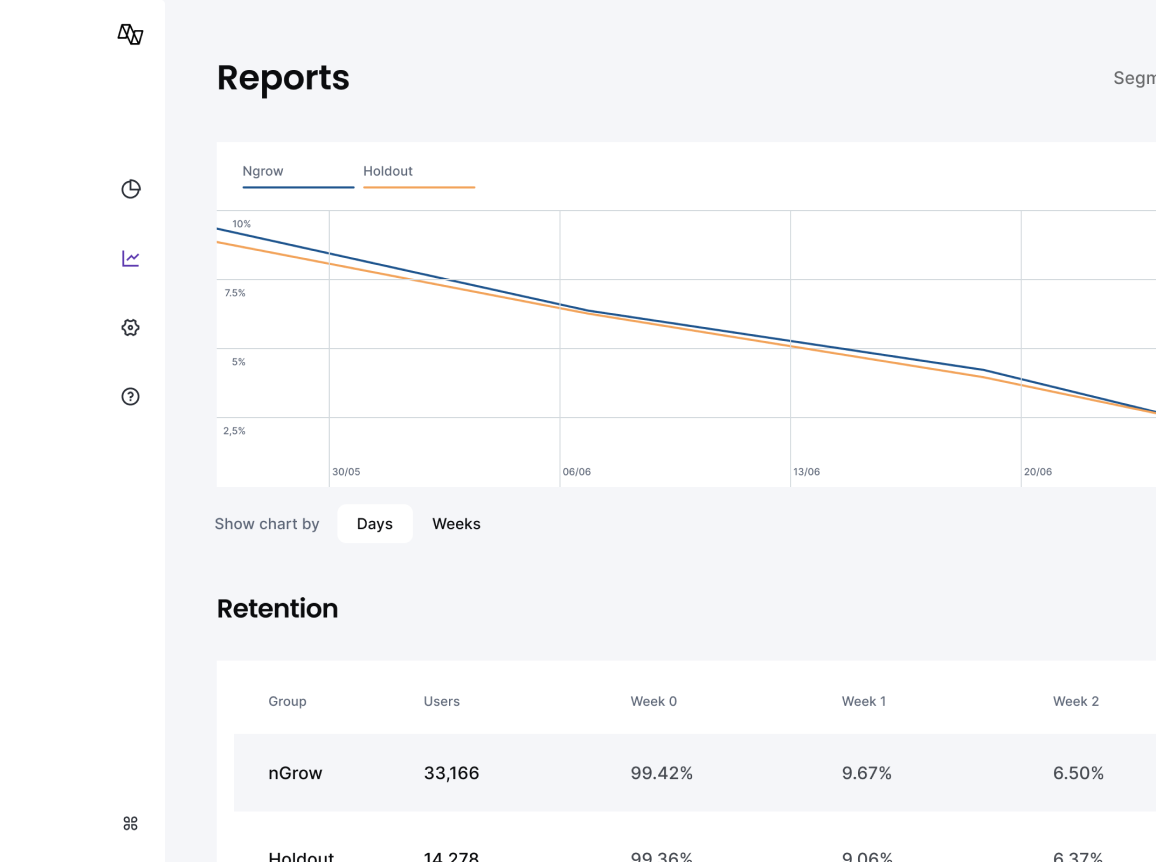Show chart by Weeks
Image resolution: width=1156 pixels, height=862 pixels.
(456, 524)
